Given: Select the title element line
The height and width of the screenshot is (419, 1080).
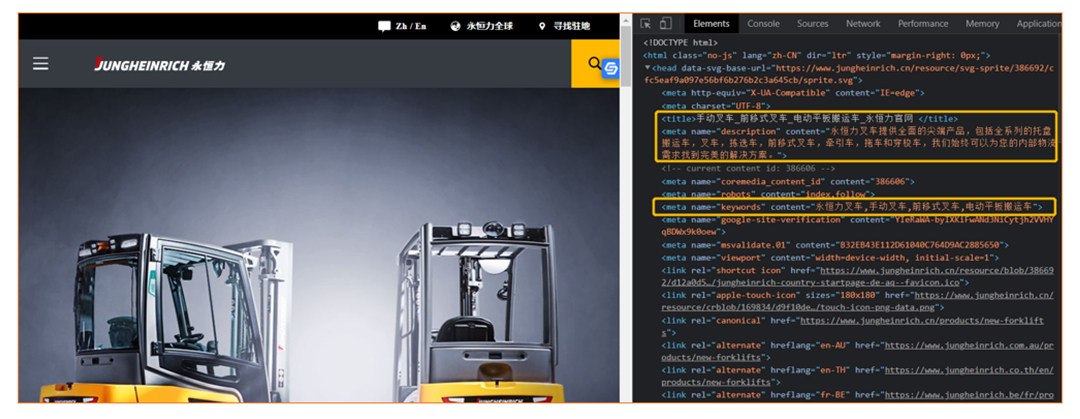Looking at the screenshot, I should click(x=800, y=118).
